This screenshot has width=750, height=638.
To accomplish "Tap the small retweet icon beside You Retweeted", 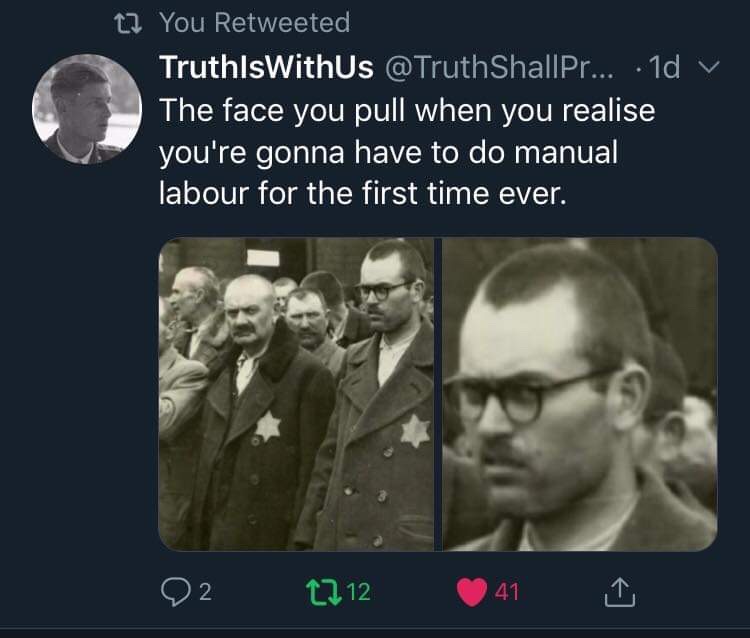I will click(x=128, y=23).
